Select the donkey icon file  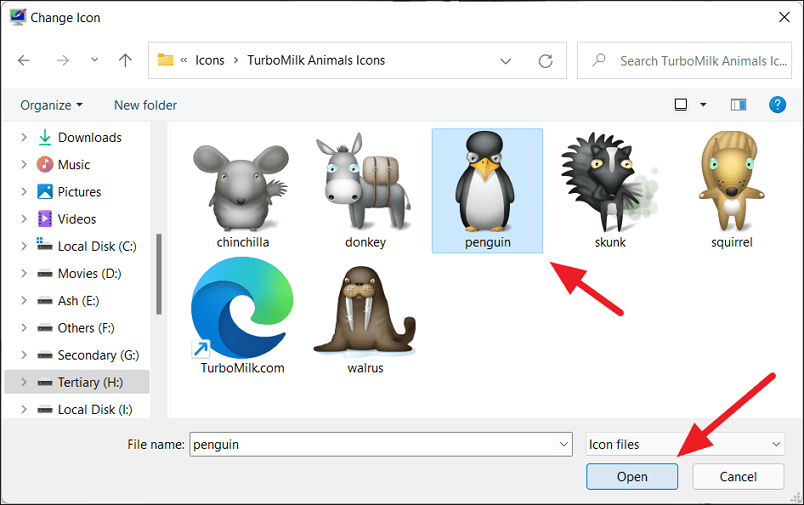(x=365, y=191)
